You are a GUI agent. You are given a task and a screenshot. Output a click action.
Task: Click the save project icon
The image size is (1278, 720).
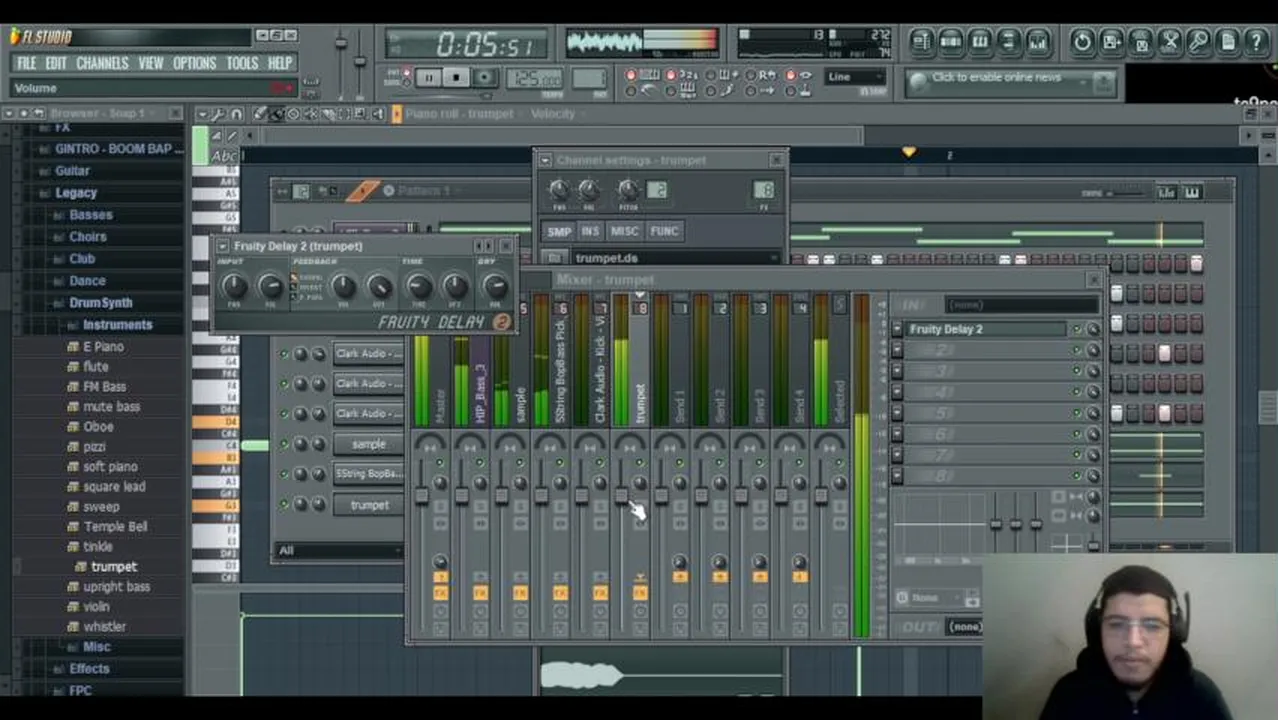click(1111, 42)
